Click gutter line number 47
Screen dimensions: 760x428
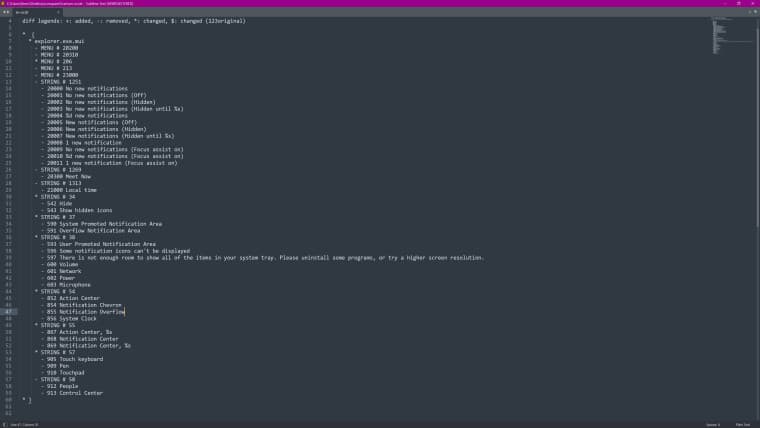[8, 313]
